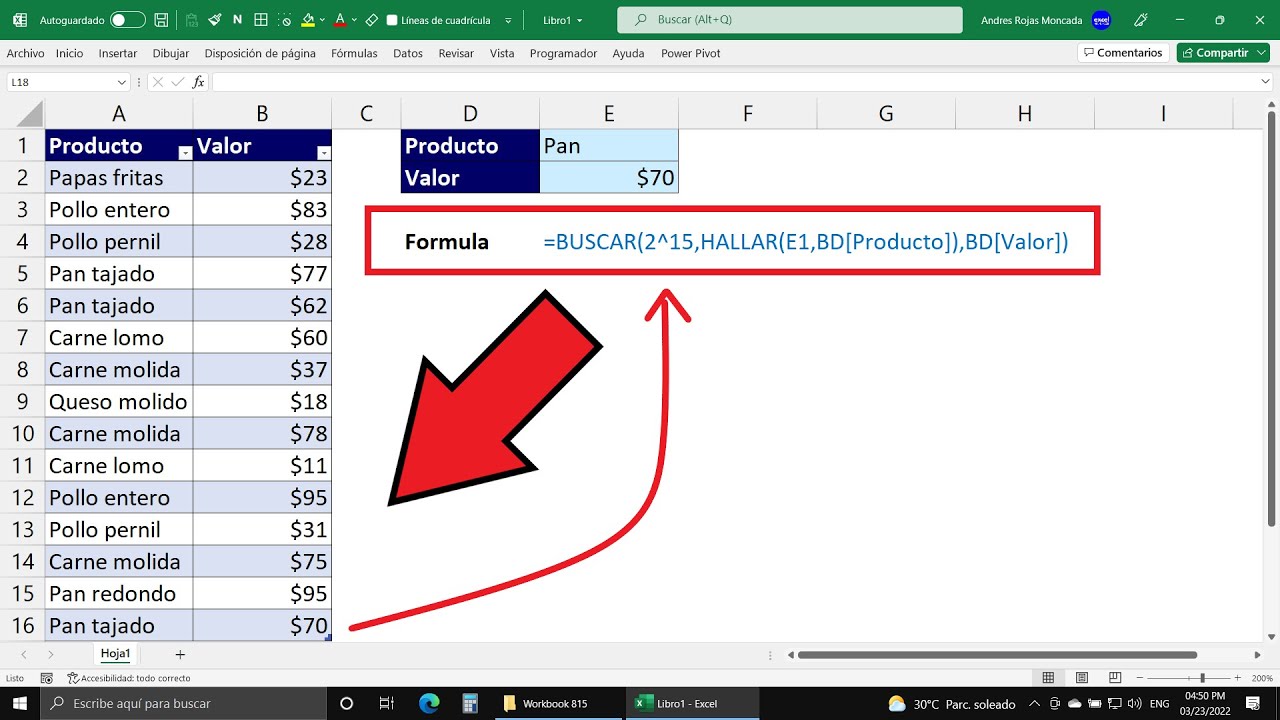Switch to the Dibujar tab
Screen dimensions: 1280x720
[x=171, y=53]
